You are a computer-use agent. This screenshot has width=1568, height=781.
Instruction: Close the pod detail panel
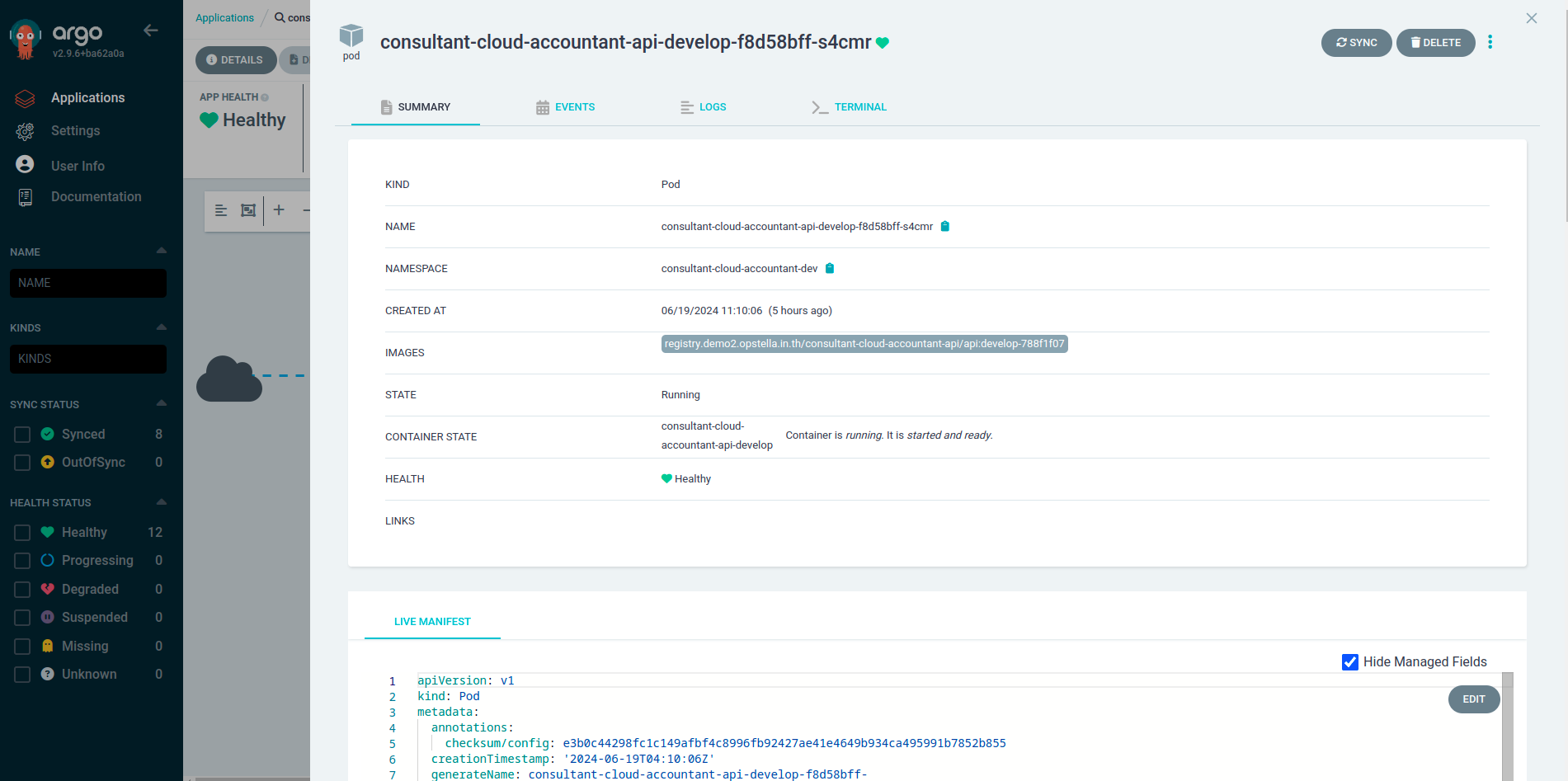[1532, 18]
